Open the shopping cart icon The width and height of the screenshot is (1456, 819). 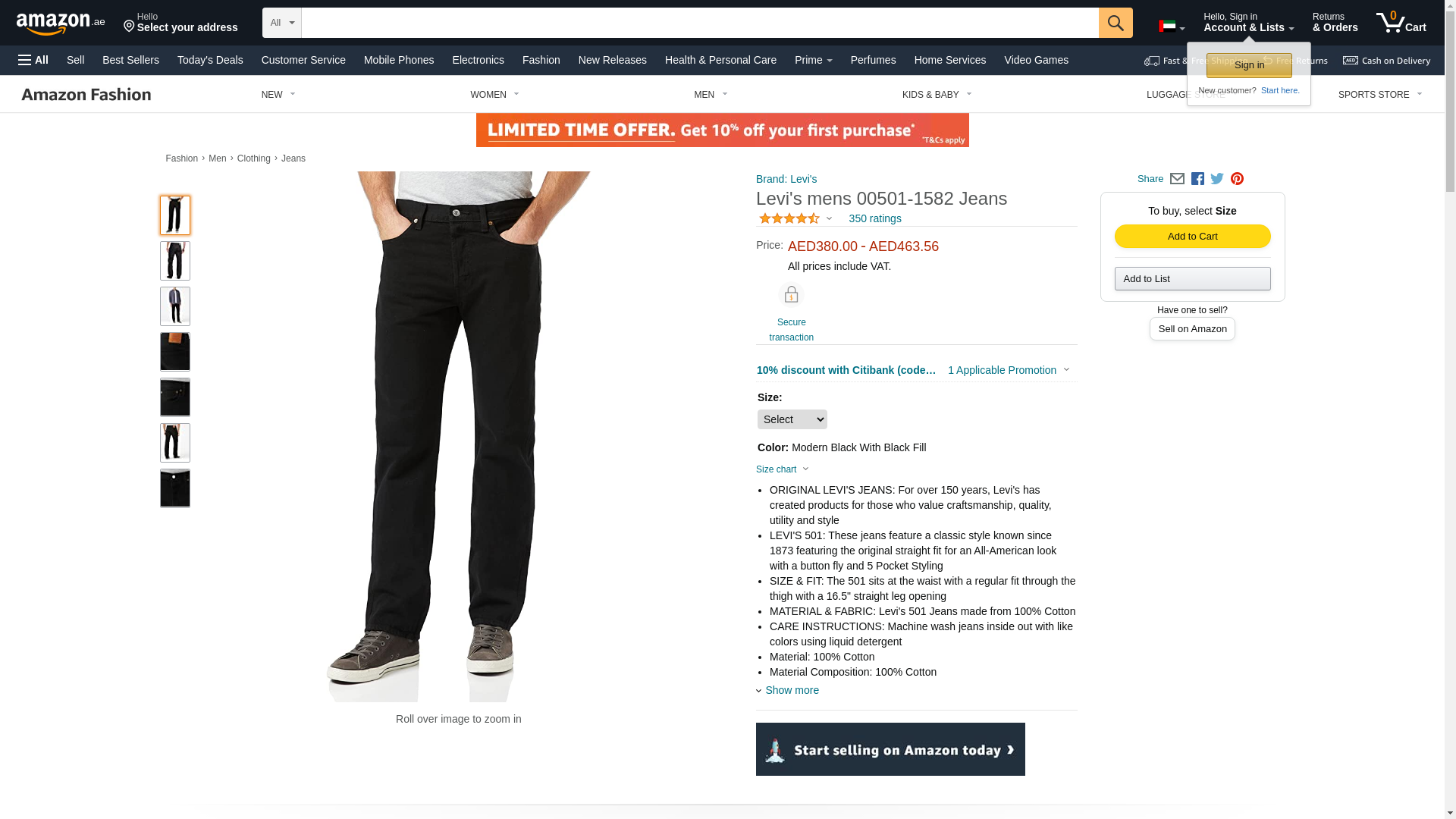pos(1401,23)
